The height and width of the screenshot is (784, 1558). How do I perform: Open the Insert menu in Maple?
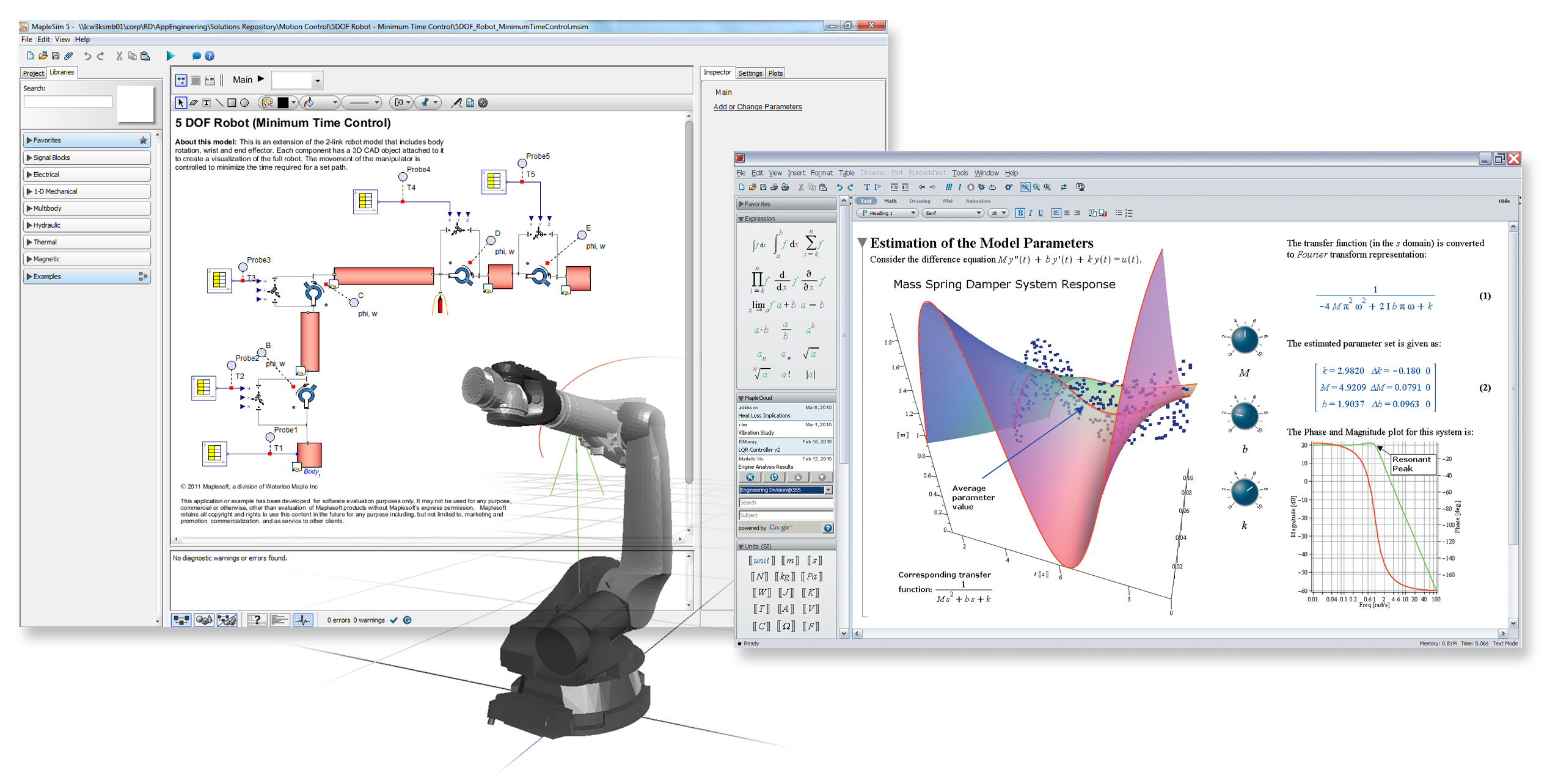pyautogui.click(x=796, y=173)
